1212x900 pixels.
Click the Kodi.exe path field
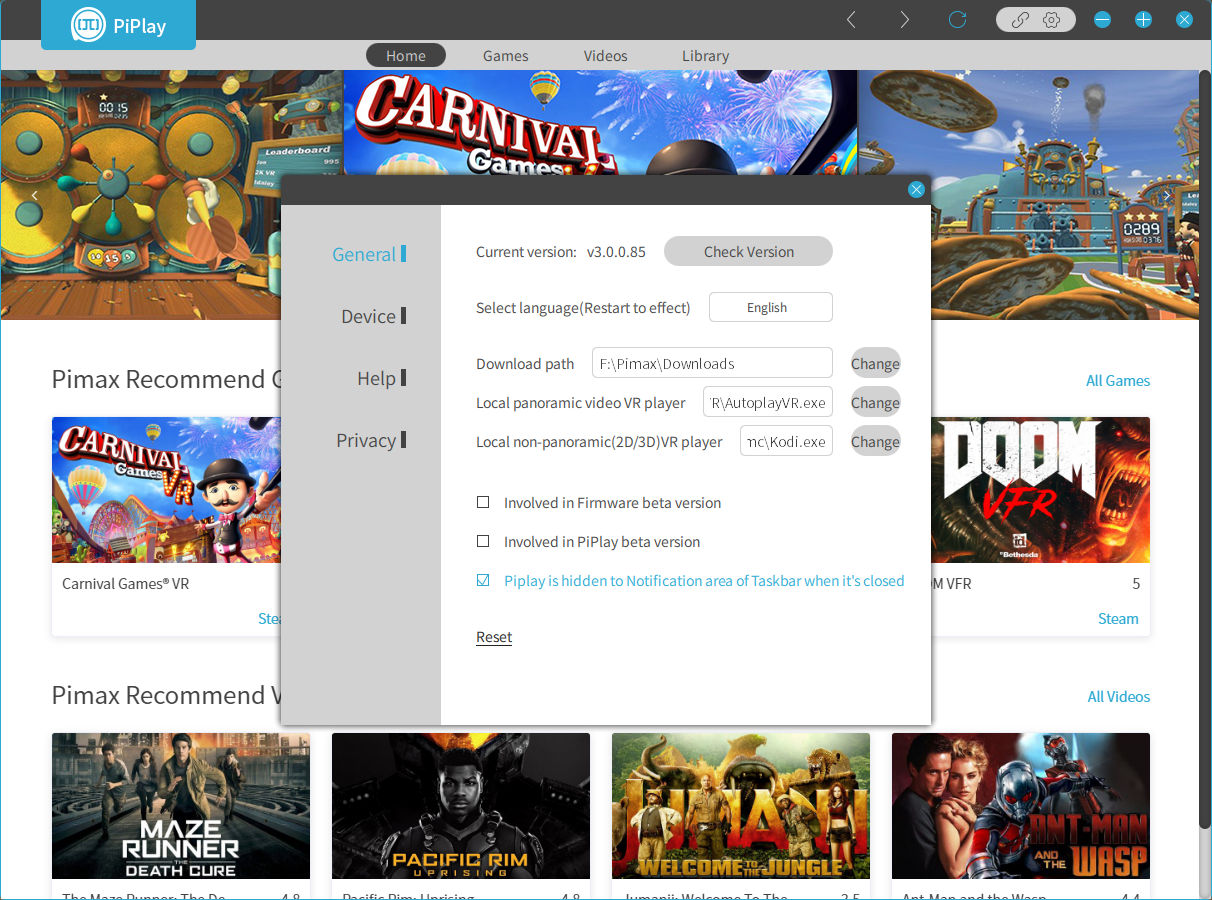(x=786, y=442)
